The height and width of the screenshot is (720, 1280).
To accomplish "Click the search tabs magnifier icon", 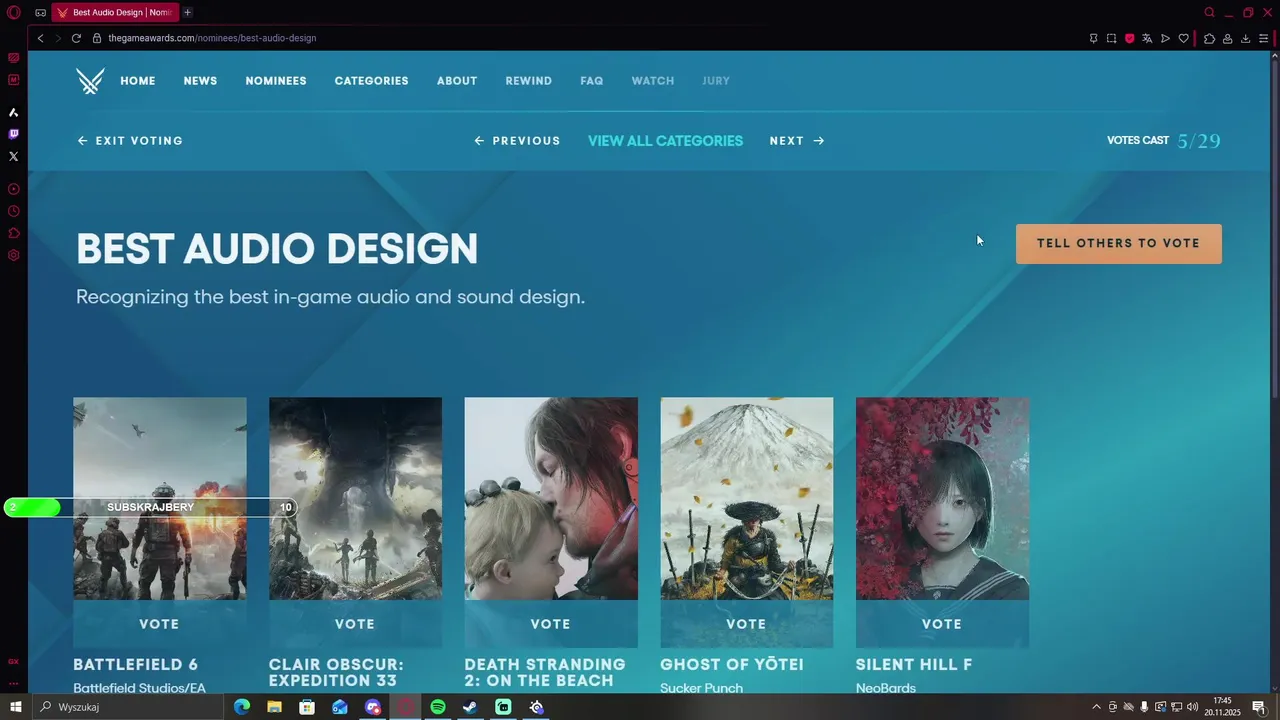I will click(x=1209, y=13).
